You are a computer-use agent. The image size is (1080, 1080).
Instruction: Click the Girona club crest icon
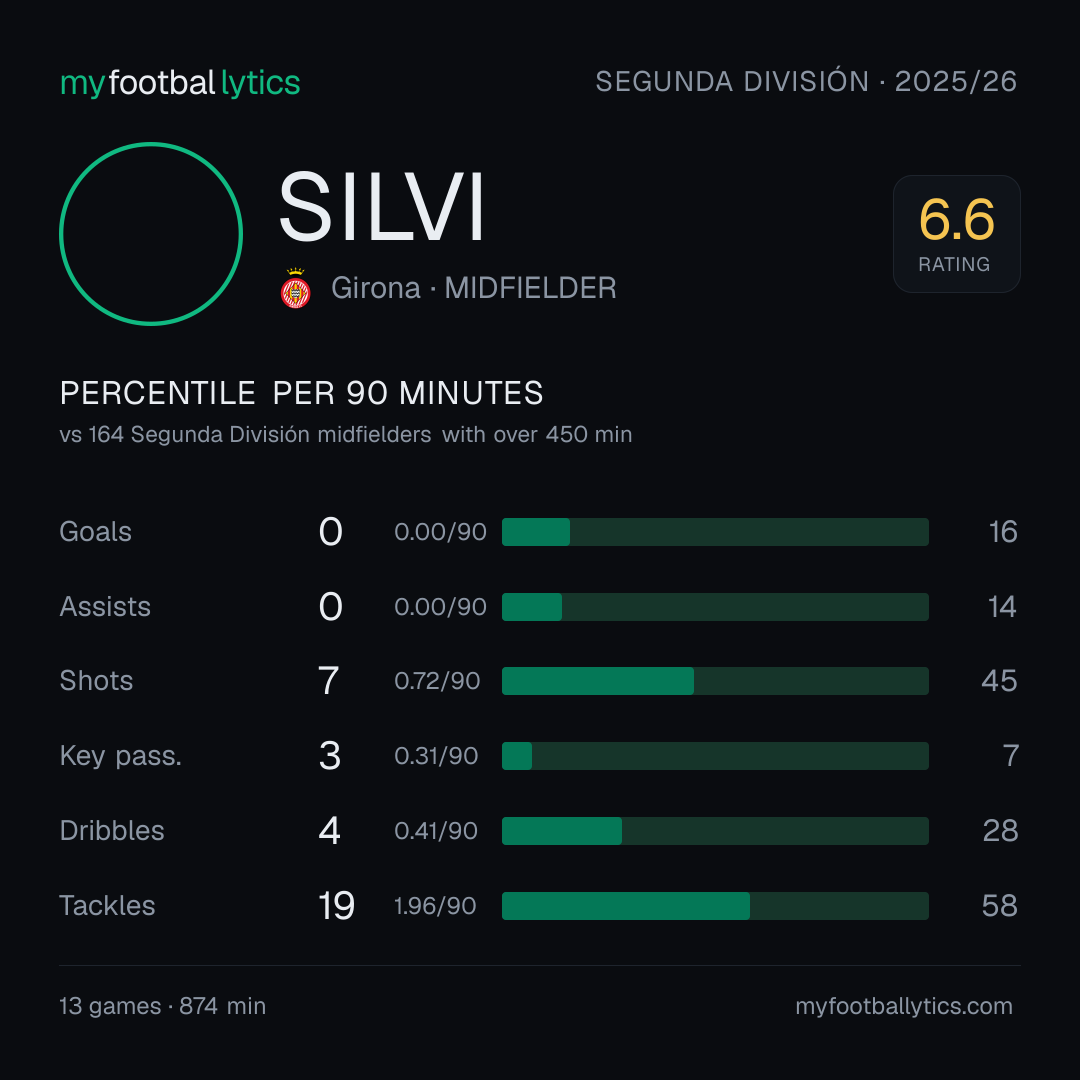tap(295, 288)
